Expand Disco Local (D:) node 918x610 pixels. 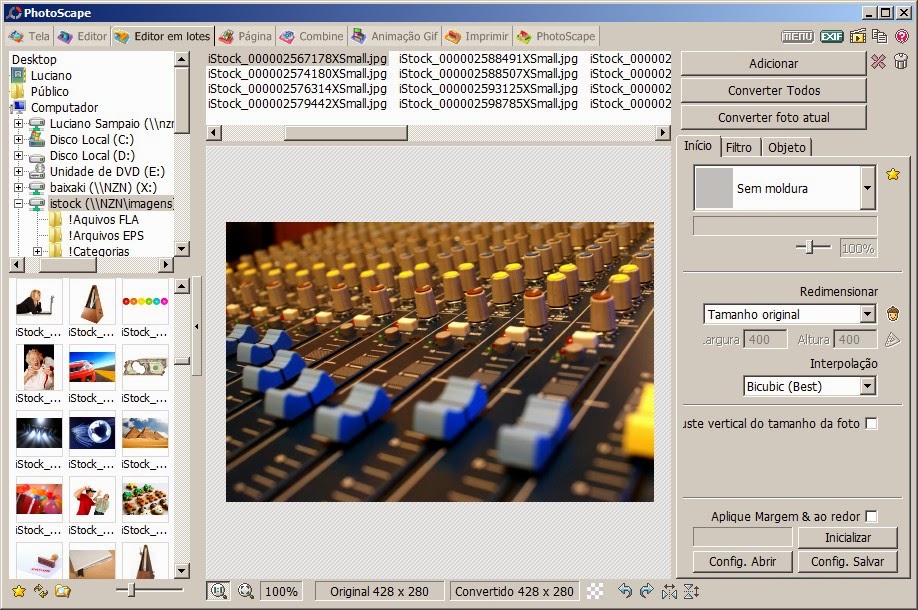point(18,156)
